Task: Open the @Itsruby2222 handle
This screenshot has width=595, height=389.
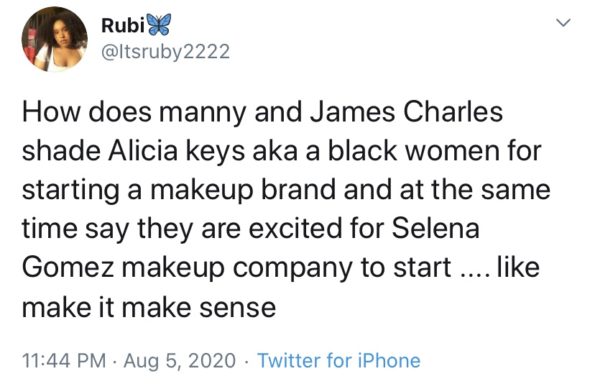Action: (165, 52)
